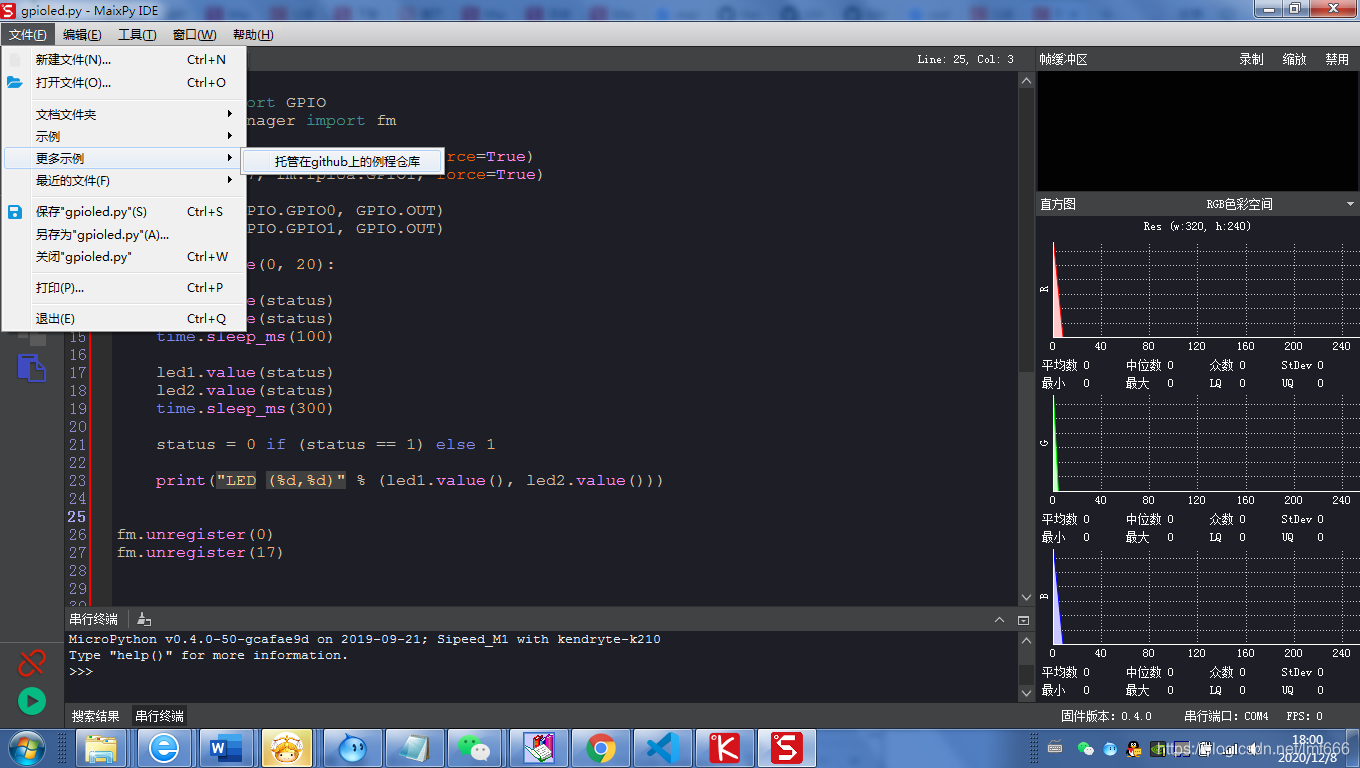Open blue round taskbar application
The image size is (1360, 768).
(x=351, y=748)
